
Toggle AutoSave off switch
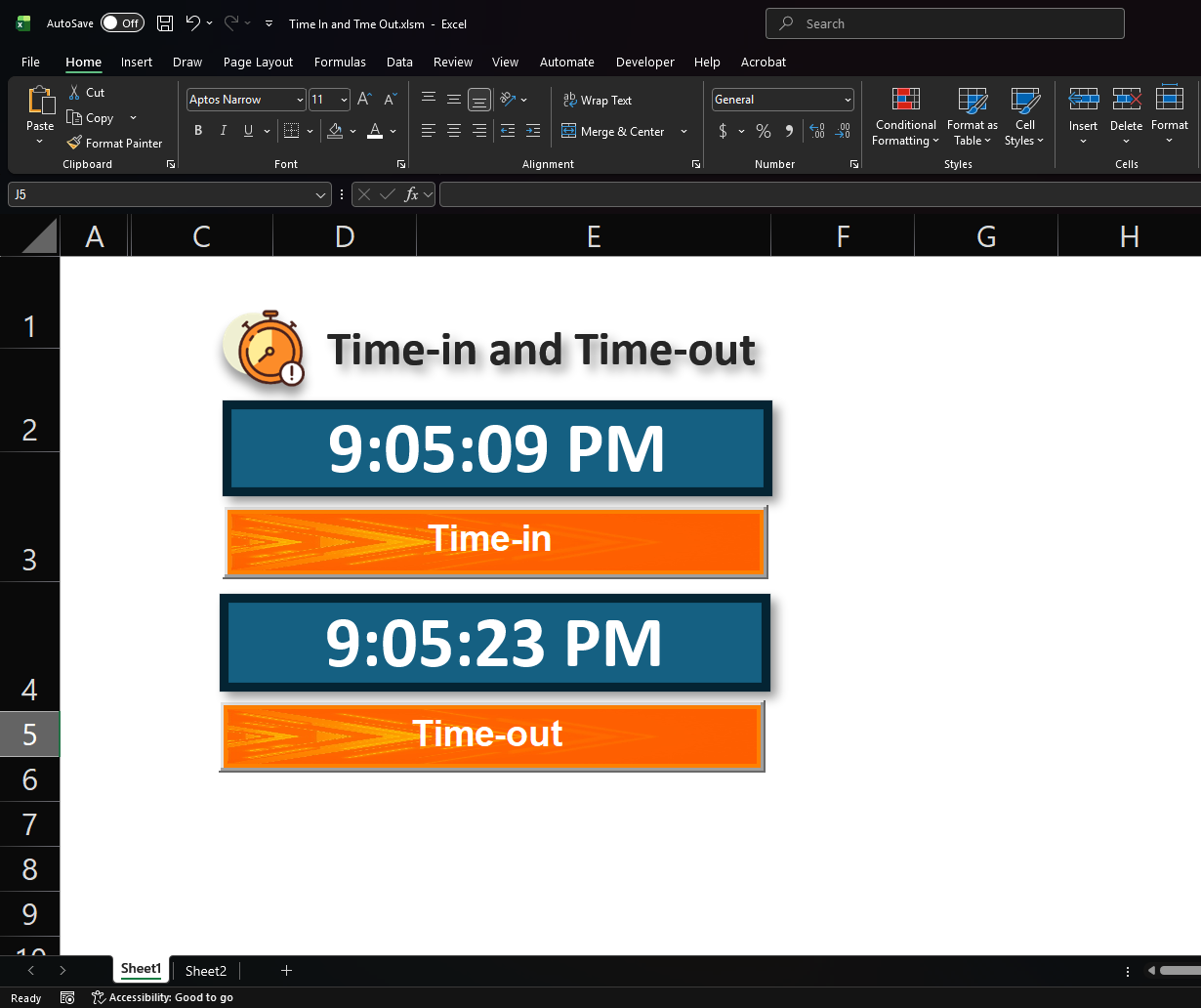click(x=122, y=22)
